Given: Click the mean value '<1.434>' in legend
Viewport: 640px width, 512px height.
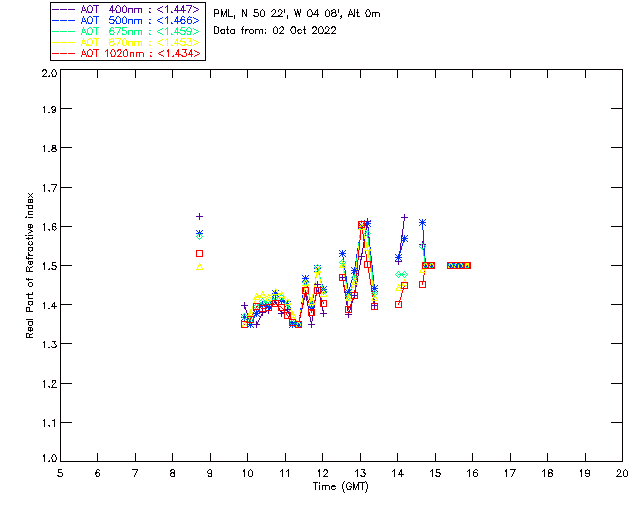Looking at the screenshot, I should [179, 53].
